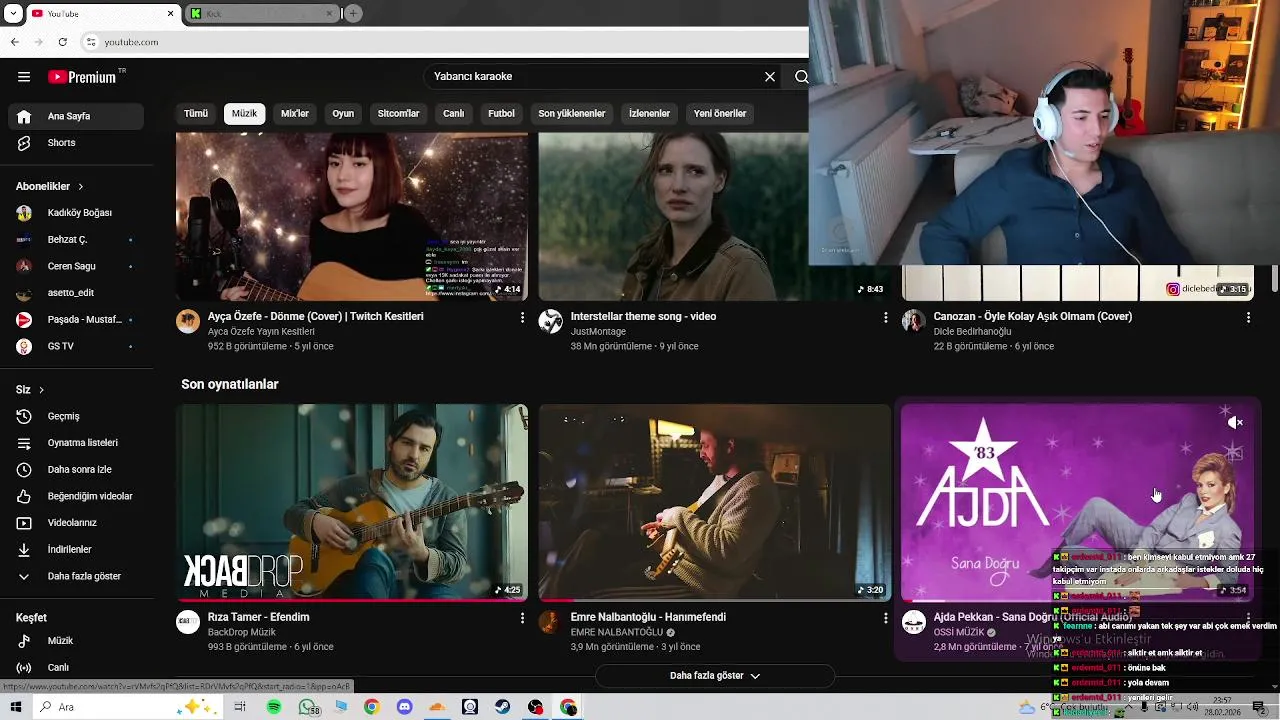
Task: Select the Yeni öneriler filter chip
Action: [x=720, y=114]
